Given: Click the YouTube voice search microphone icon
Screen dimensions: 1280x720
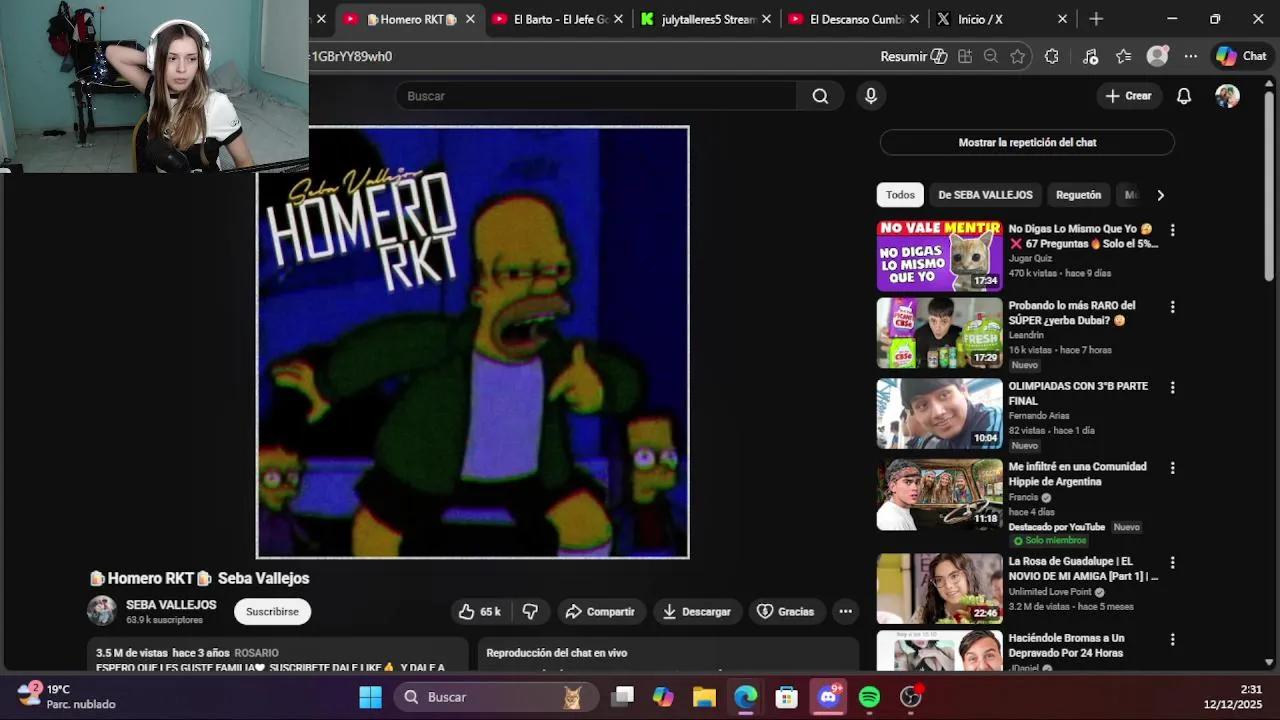Looking at the screenshot, I should coord(870,95).
